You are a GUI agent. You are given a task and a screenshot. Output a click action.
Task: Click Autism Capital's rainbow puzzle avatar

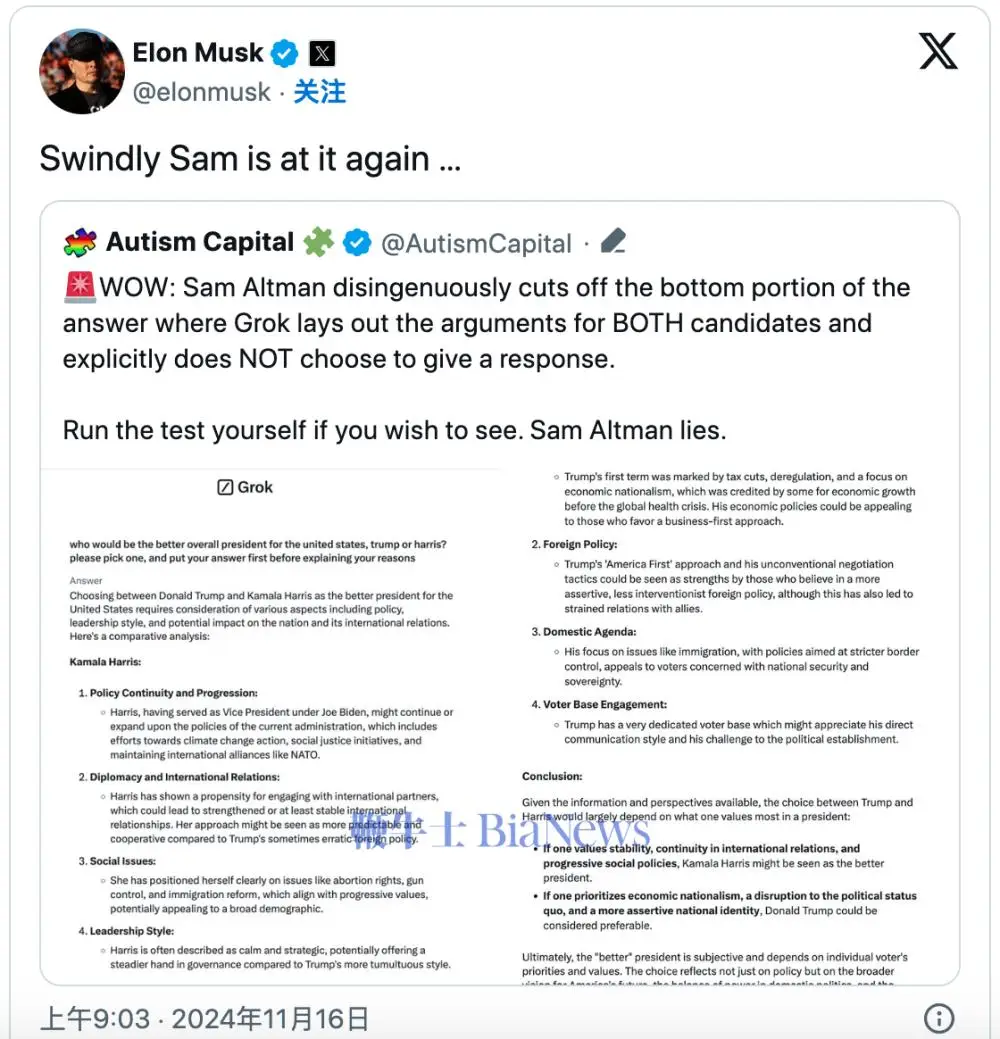click(x=80, y=242)
